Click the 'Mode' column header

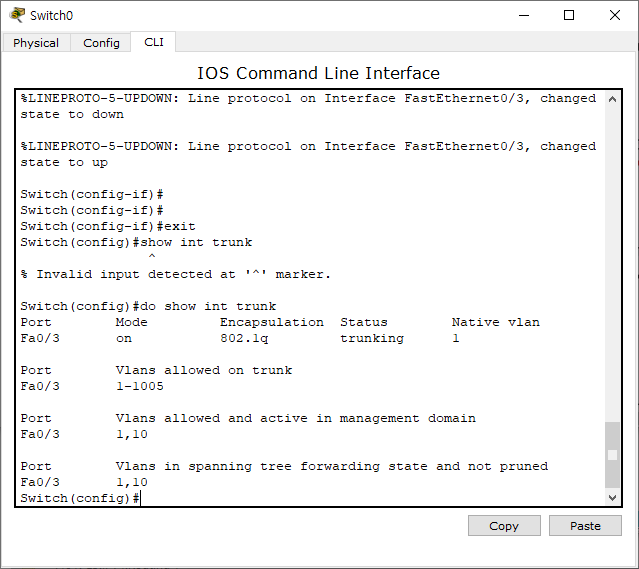tap(132, 322)
